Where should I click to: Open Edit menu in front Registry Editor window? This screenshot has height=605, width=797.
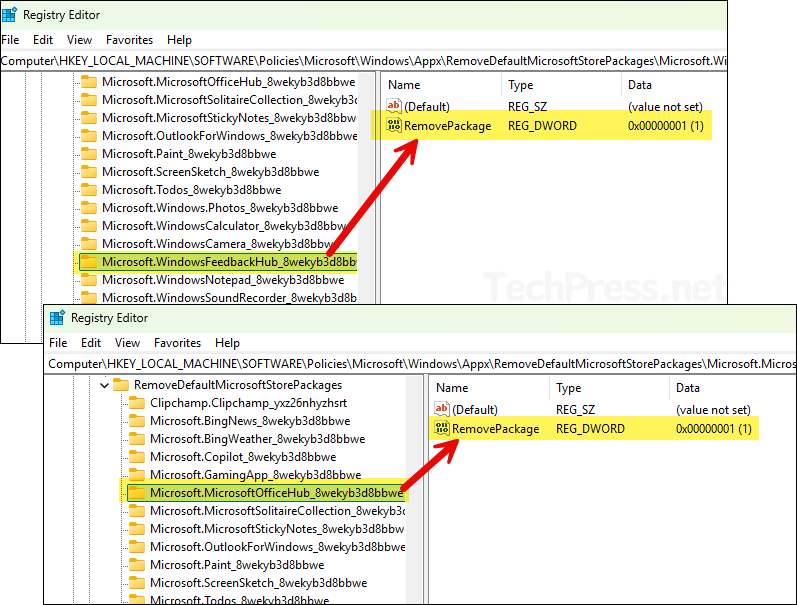(90, 343)
